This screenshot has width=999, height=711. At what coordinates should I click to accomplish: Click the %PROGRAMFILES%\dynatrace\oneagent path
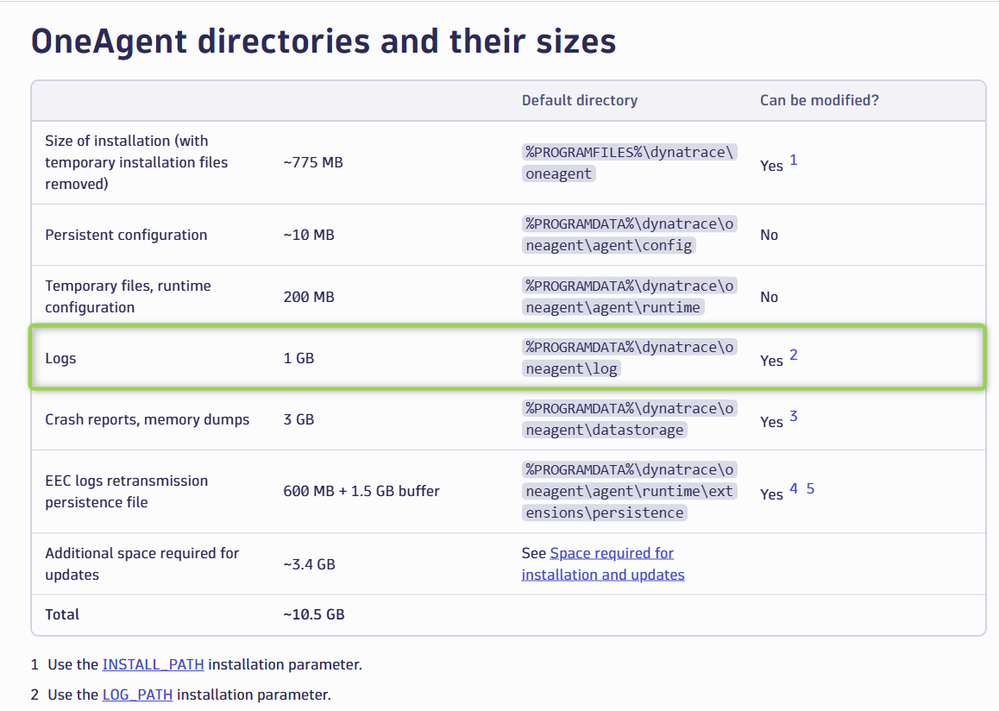629,163
